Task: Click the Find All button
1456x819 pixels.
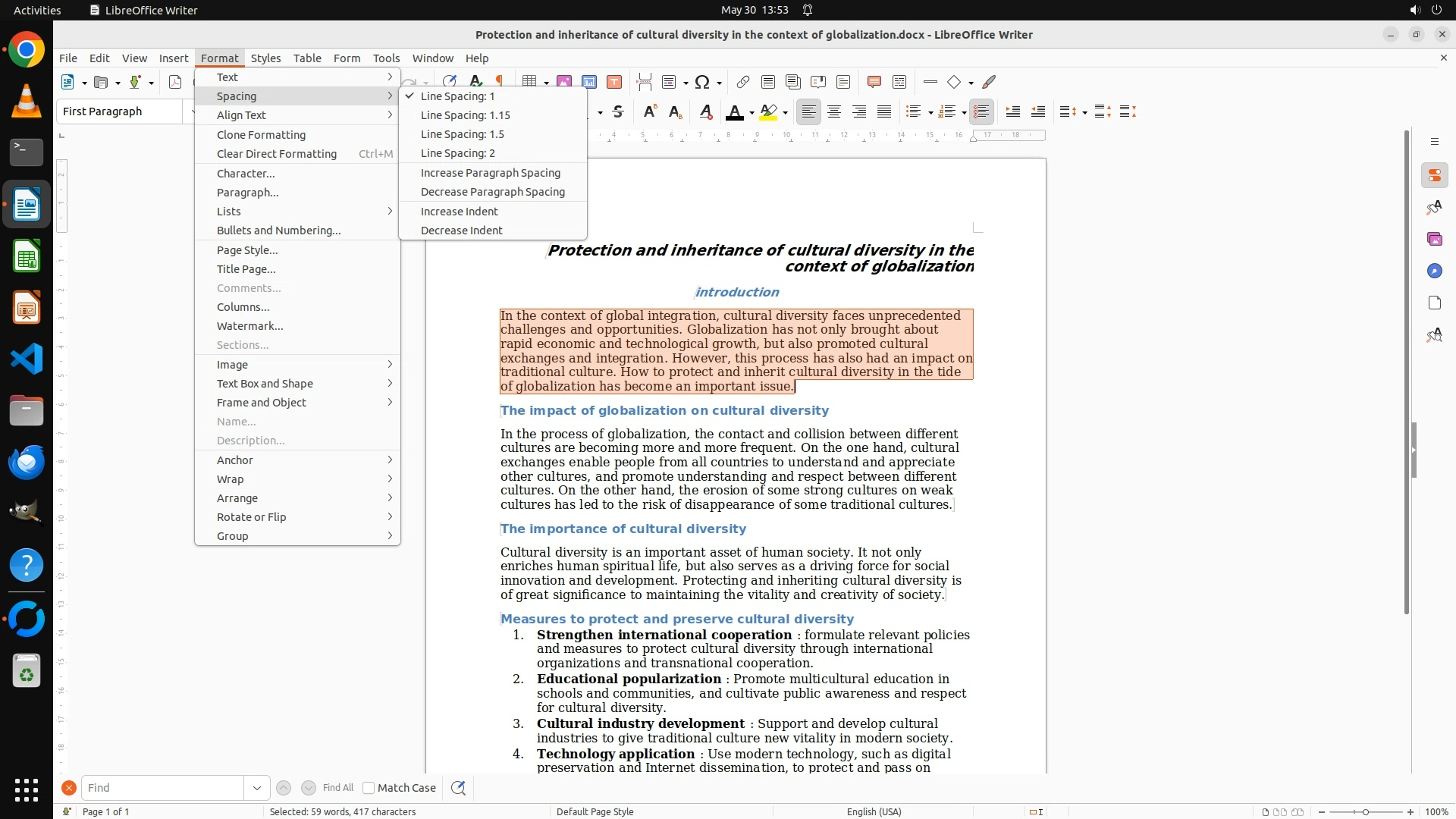Action: tap(337, 788)
